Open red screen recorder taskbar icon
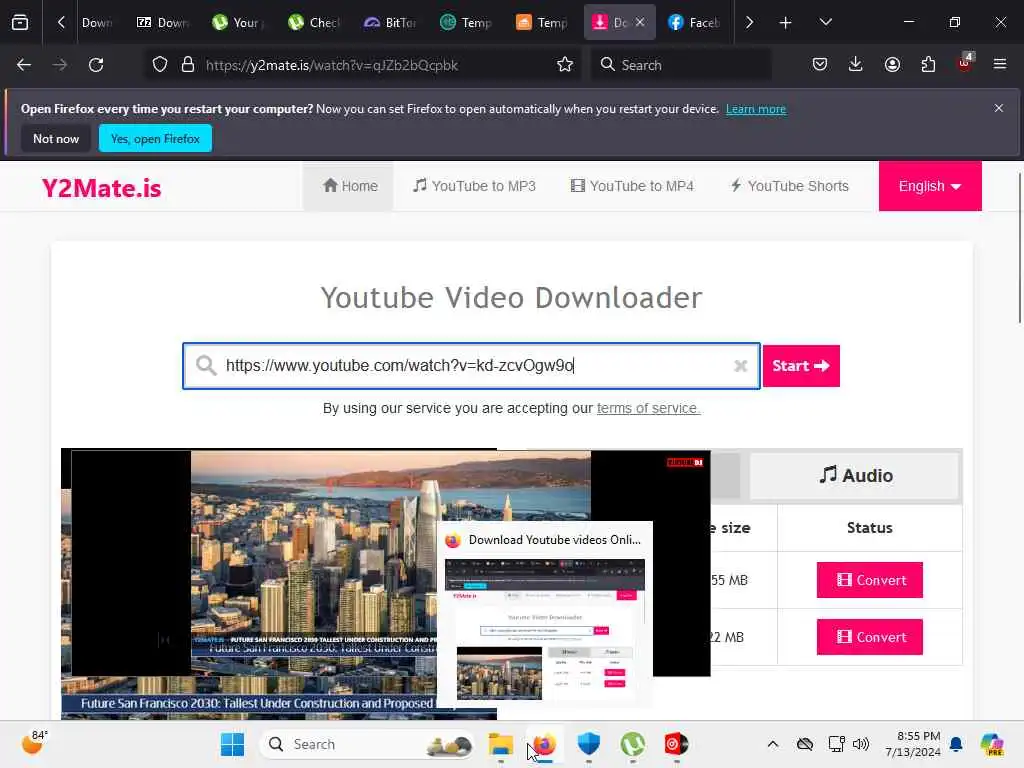The height and width of the screenshot is (768, 1024). (676, 744)
